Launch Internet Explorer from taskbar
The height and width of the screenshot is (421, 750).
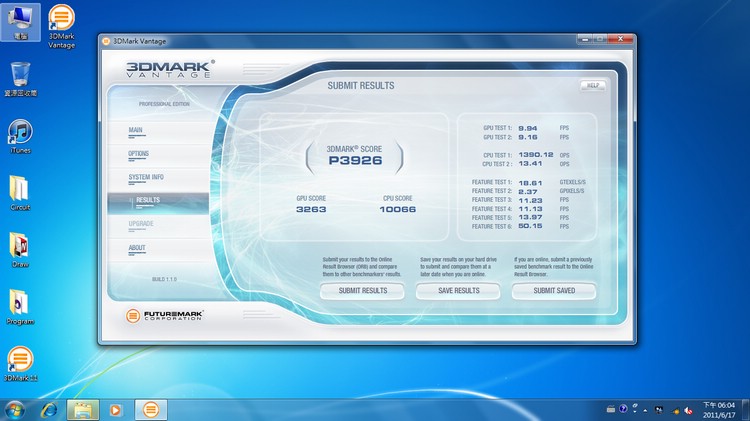[49, 410]
